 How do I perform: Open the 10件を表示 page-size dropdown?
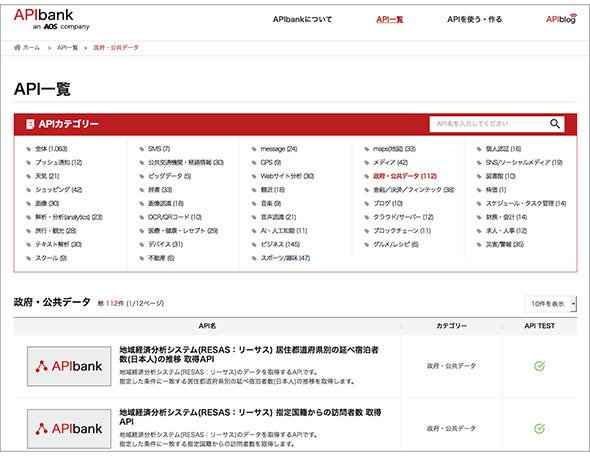550,304
